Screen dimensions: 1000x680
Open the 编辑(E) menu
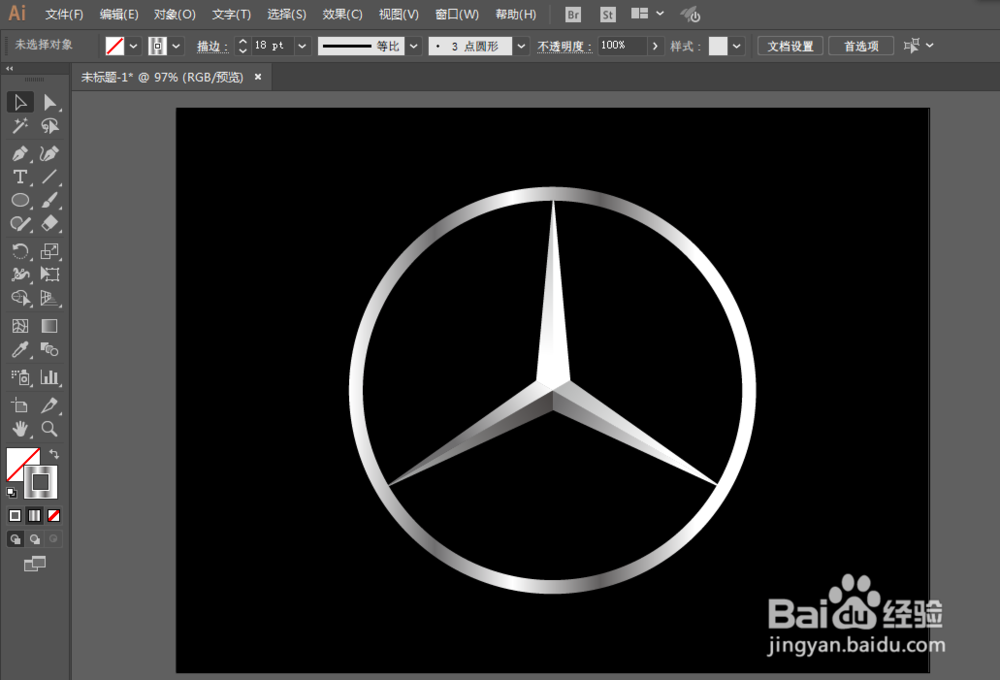(x=119, y=14)
